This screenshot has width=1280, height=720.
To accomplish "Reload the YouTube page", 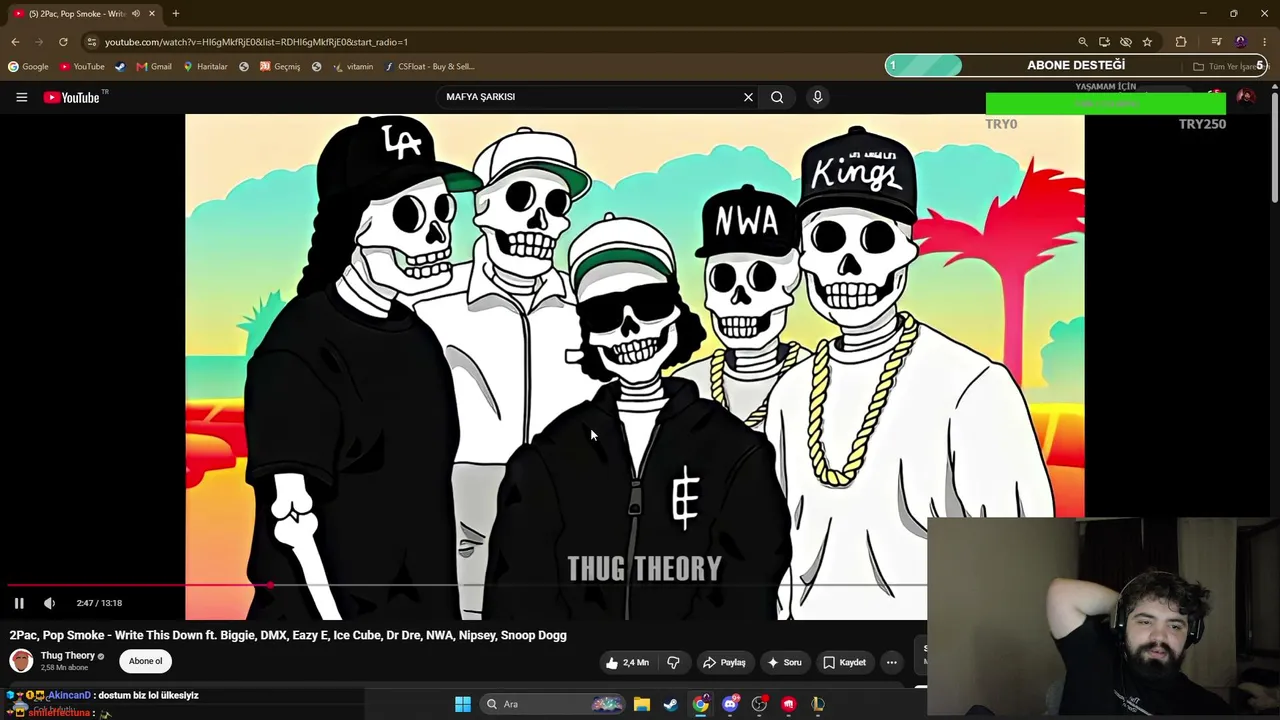I will point(63,42).
